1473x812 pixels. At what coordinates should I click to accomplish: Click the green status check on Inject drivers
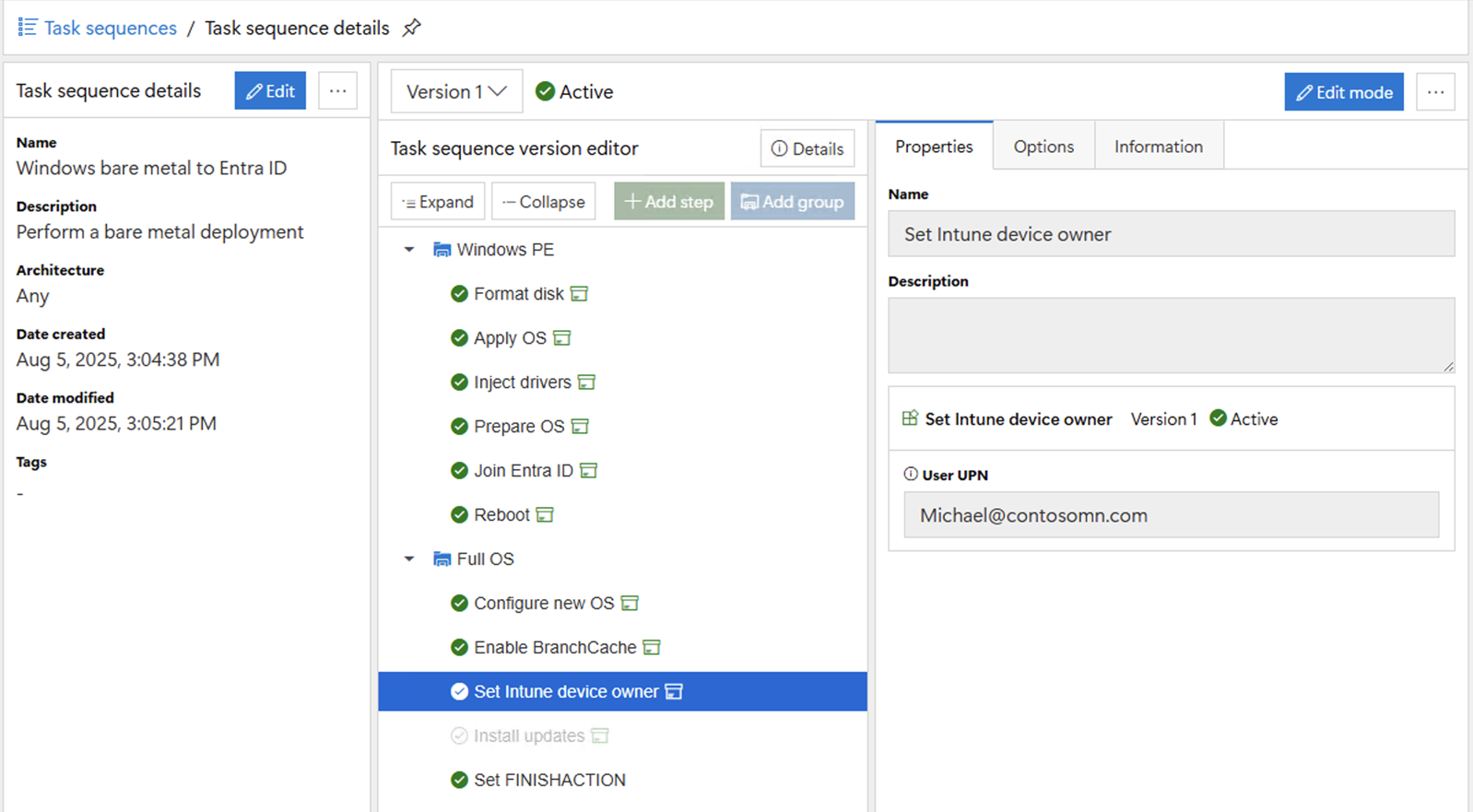(459, 382)
